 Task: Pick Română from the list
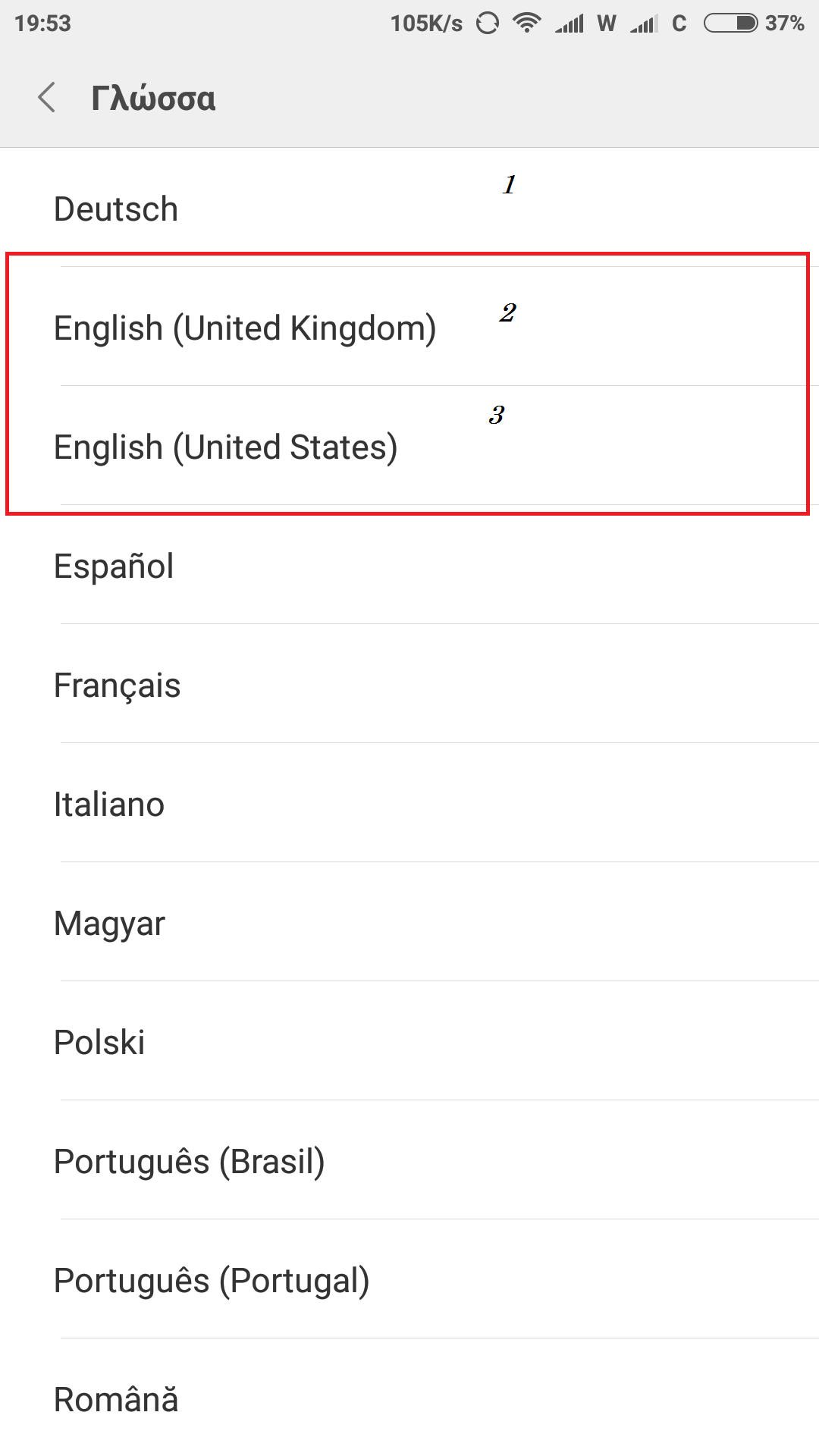[116, 1400]
